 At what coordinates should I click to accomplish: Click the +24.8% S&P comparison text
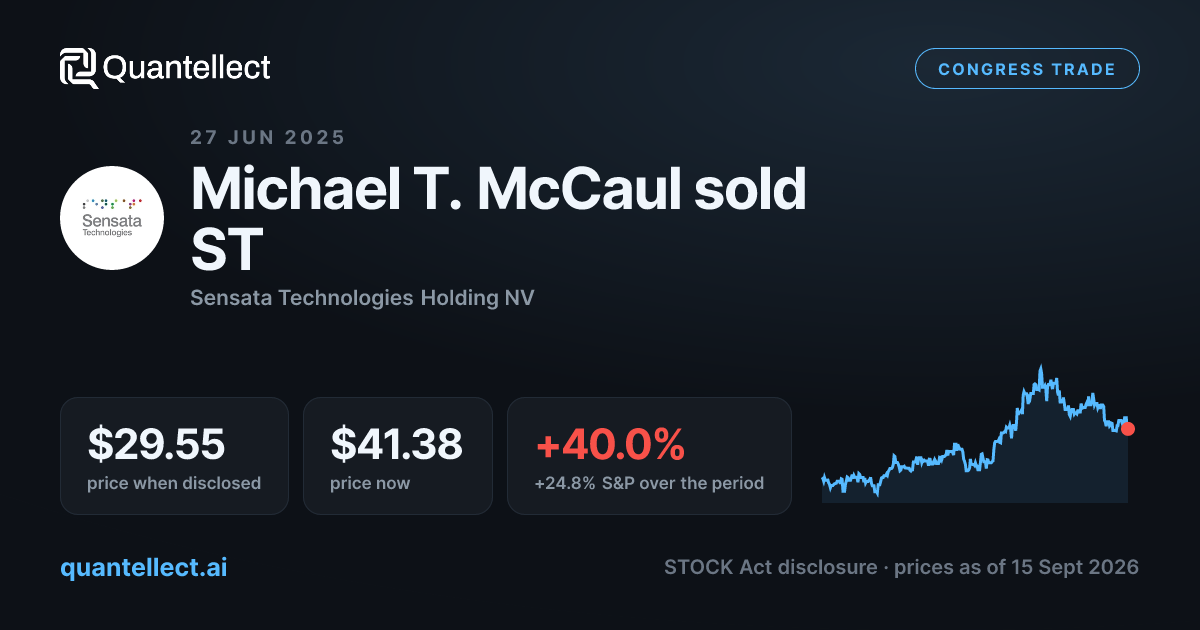(649, 483)
